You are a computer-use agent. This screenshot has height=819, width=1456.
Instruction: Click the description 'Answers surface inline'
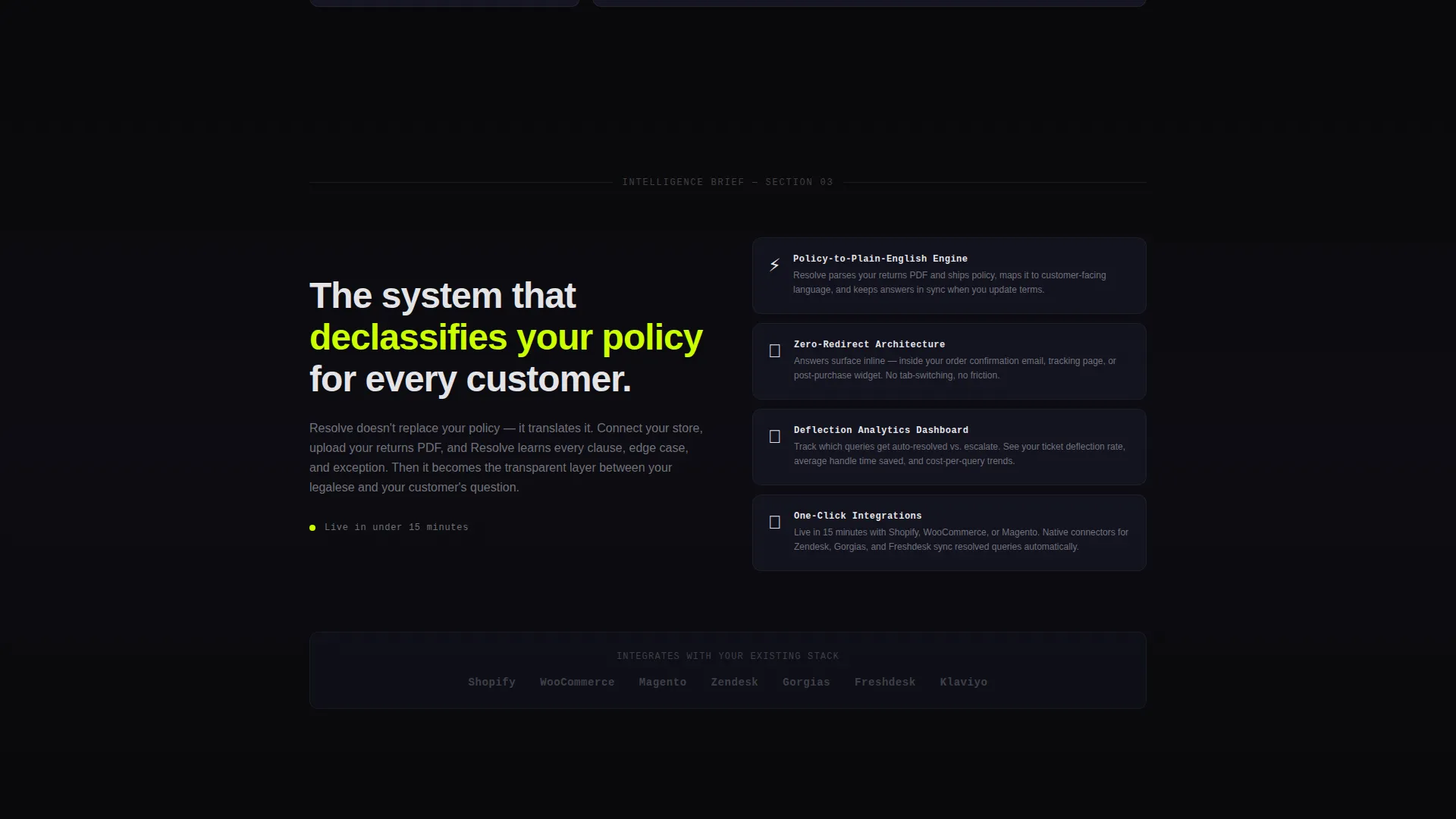pos(955,368)
